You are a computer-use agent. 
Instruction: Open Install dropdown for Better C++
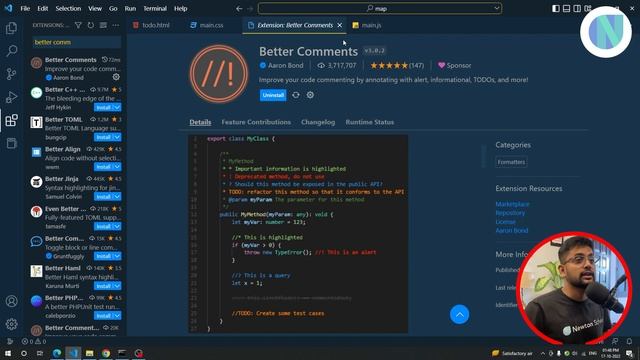tap(117, 107)
